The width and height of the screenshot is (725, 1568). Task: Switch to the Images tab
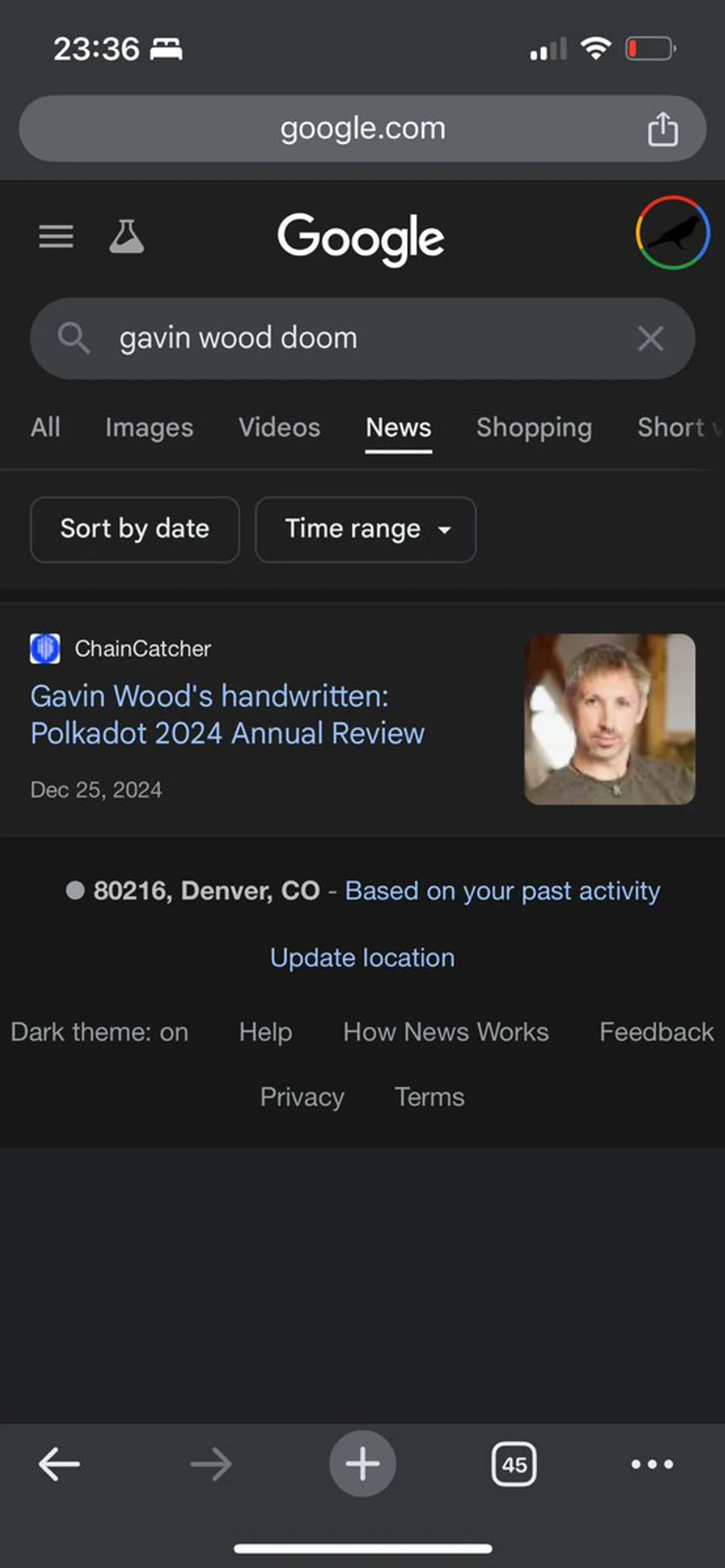pos(149,427)
